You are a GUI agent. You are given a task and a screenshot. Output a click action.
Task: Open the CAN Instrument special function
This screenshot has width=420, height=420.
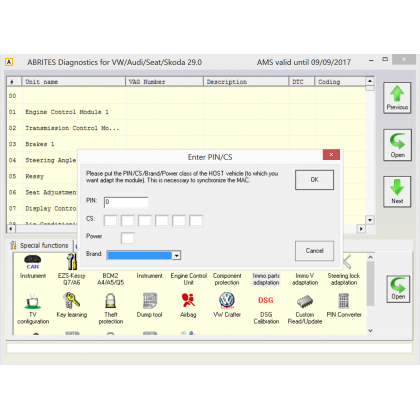(x=33, y=267)
